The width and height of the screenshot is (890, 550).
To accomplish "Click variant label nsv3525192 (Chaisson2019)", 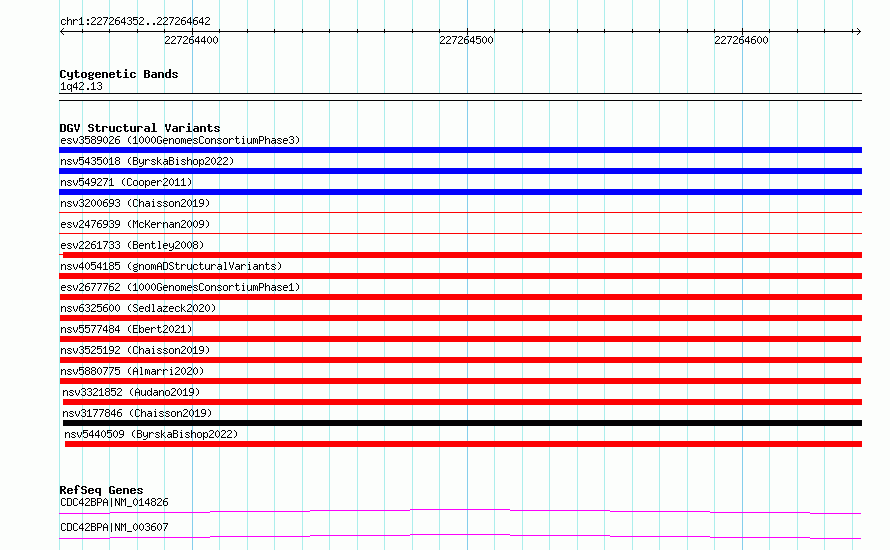I will [135, 350].
